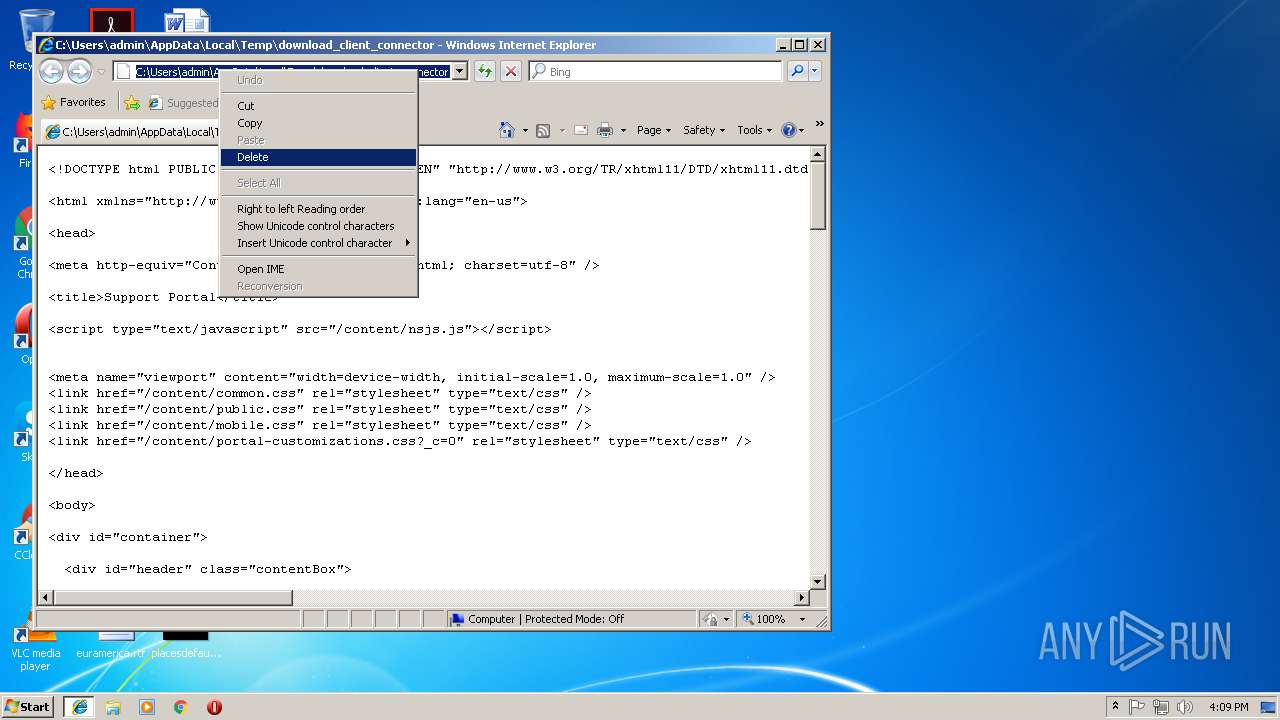
Task: Click the horizontal scrollbar thumb
Action: click(173, 598)
